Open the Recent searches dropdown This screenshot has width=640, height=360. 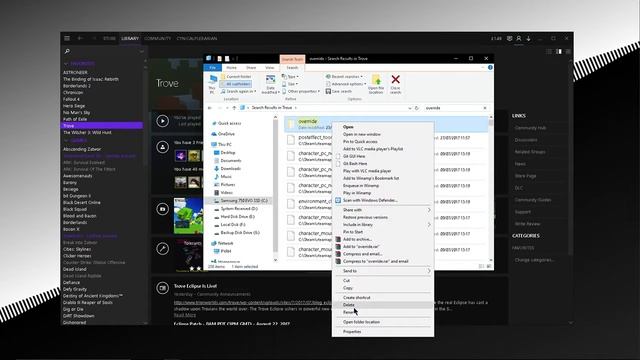[344, 77]
